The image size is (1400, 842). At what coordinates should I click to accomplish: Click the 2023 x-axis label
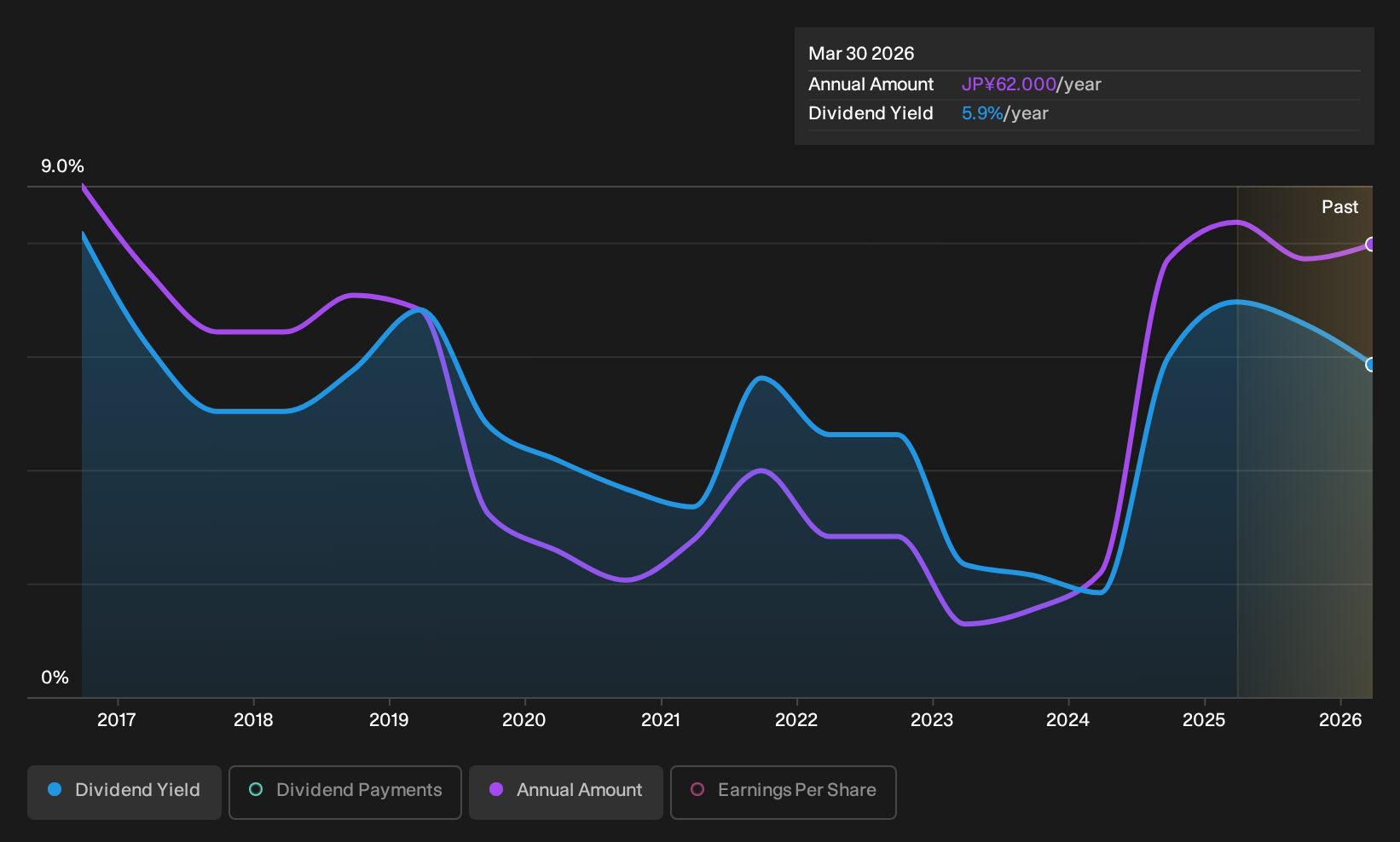coord(932,720)
